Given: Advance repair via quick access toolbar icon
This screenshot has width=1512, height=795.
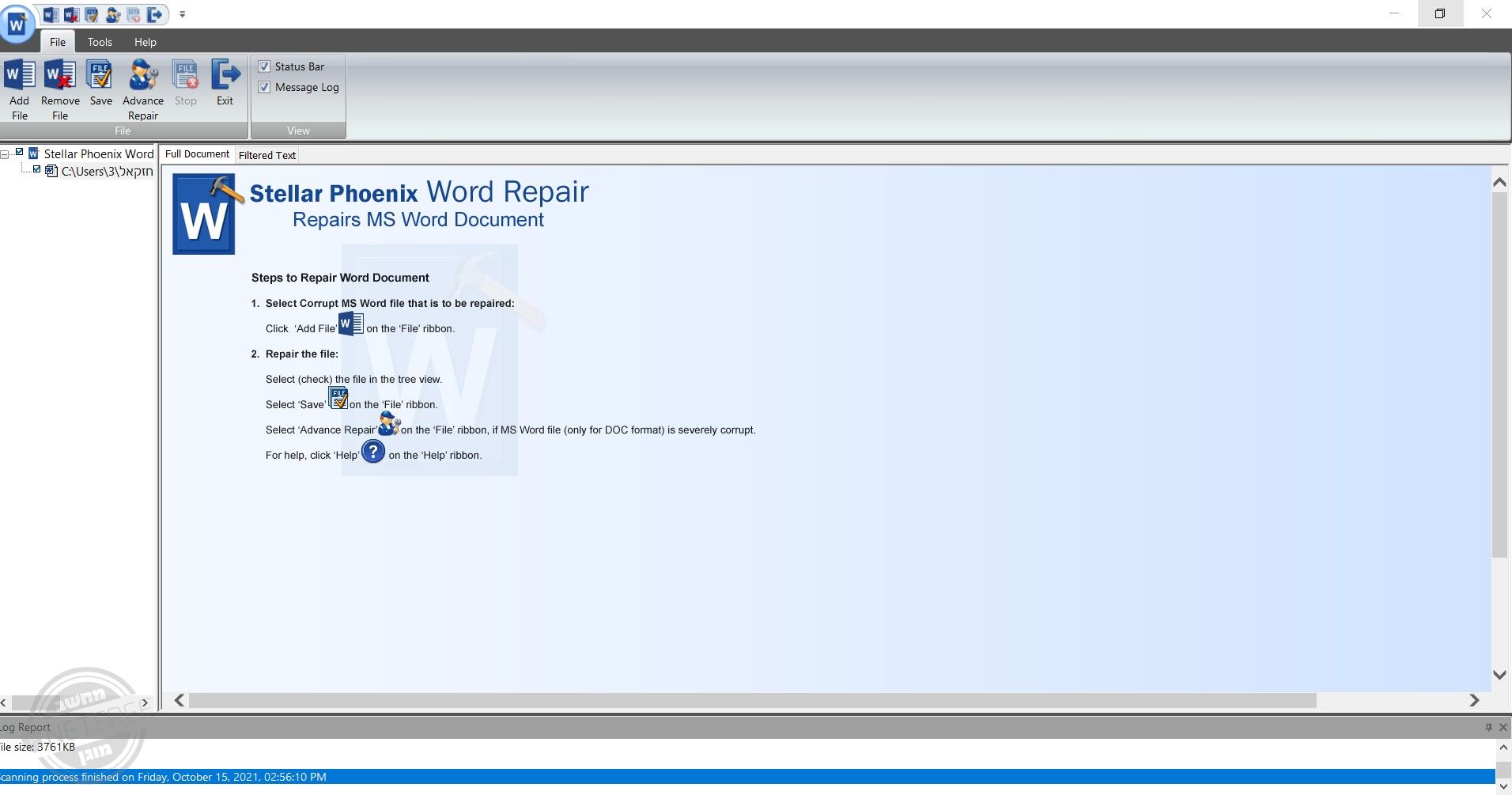Looking at the screenshot, I should click(113, 14).
